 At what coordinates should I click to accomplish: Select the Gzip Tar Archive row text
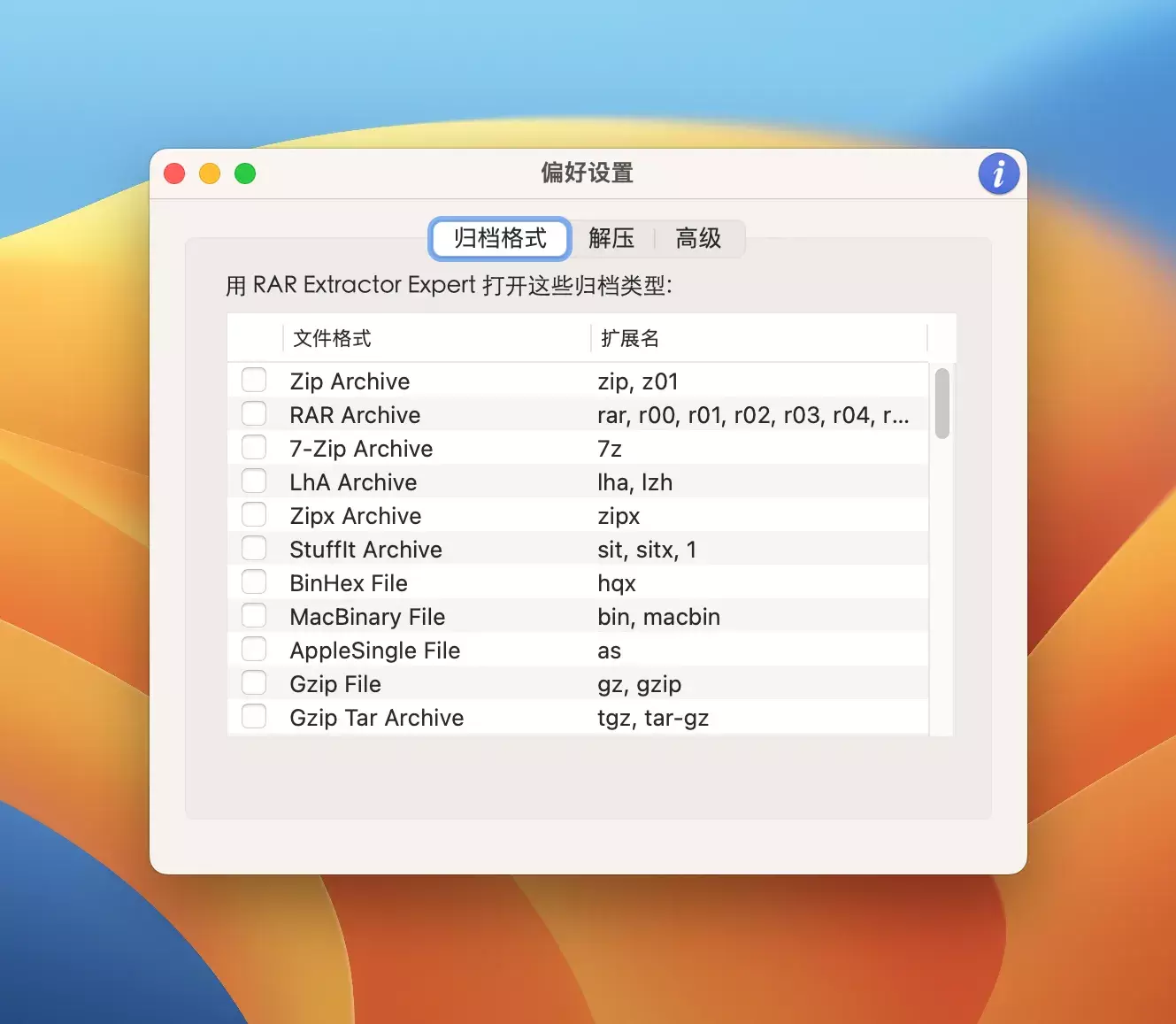pos(377,718)
